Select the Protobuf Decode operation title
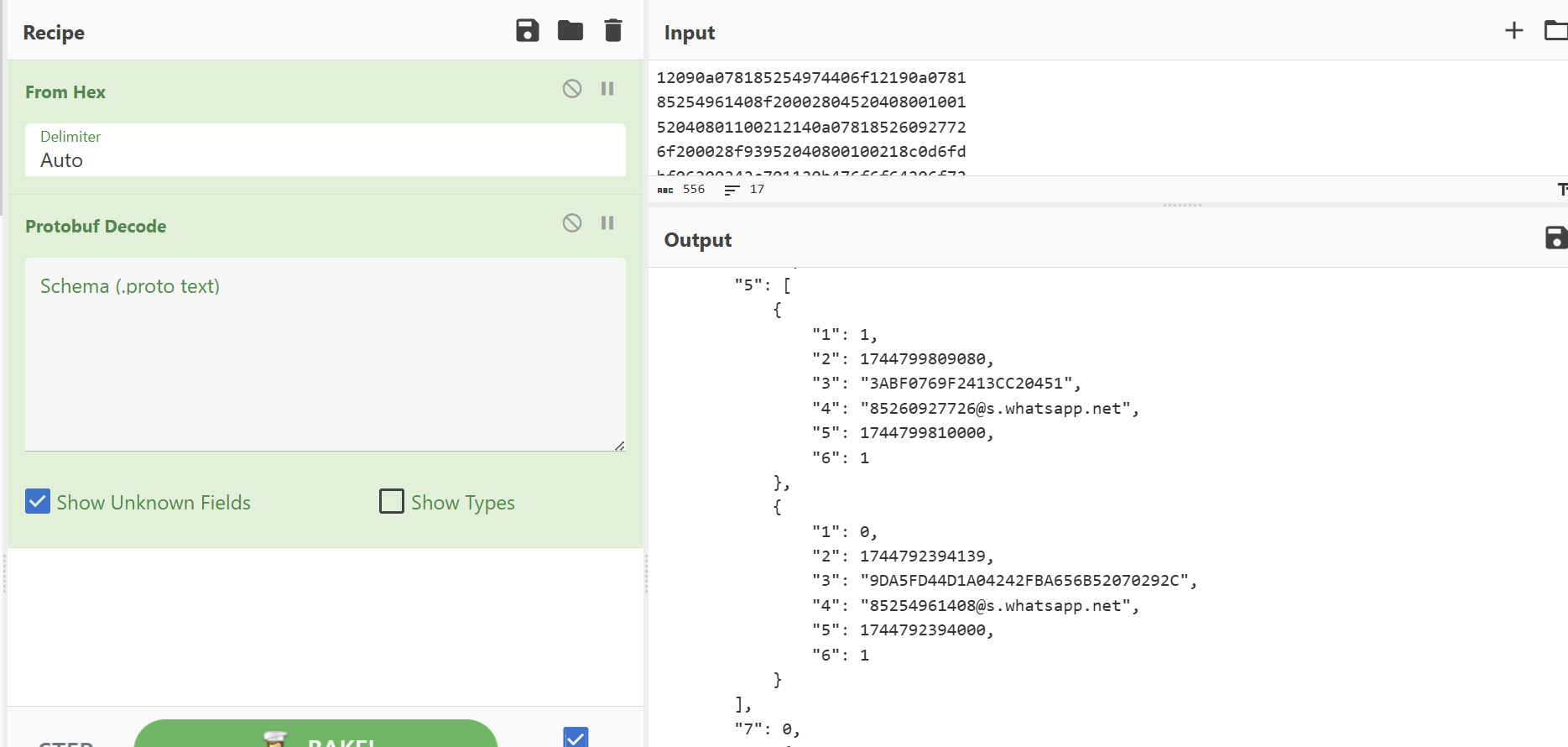Viewport: 1568px width, 747px height. (96, 227)
